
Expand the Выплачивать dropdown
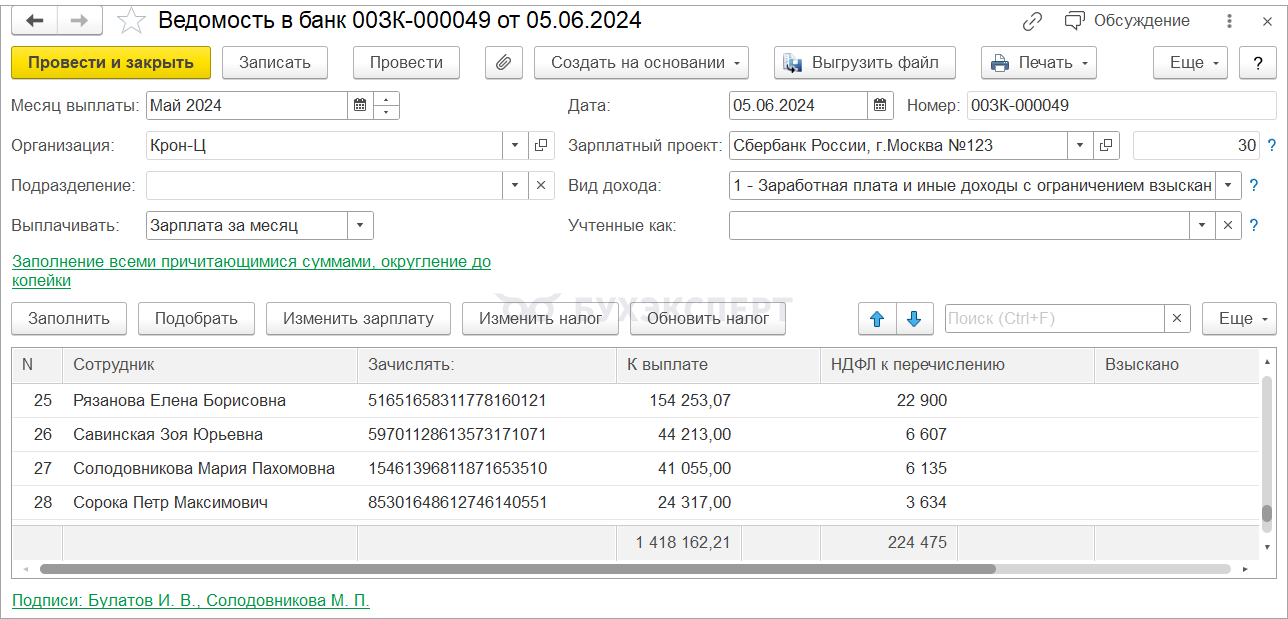(x=360, y=225)
